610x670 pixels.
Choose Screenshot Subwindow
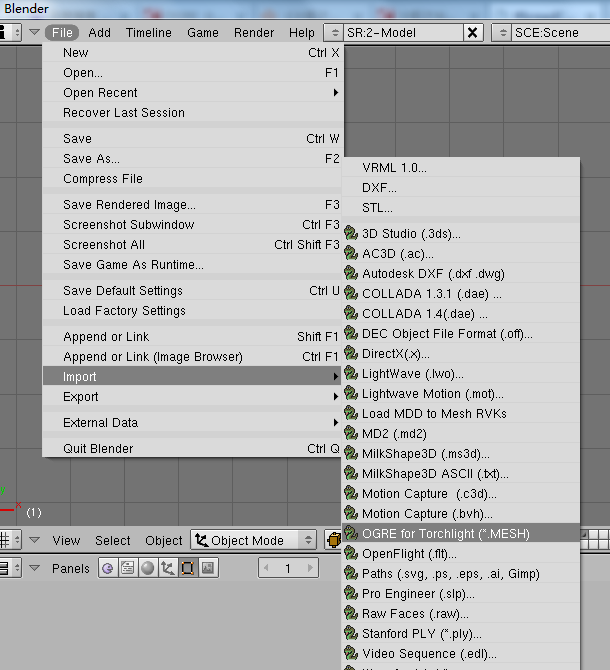tap(193, 225)
